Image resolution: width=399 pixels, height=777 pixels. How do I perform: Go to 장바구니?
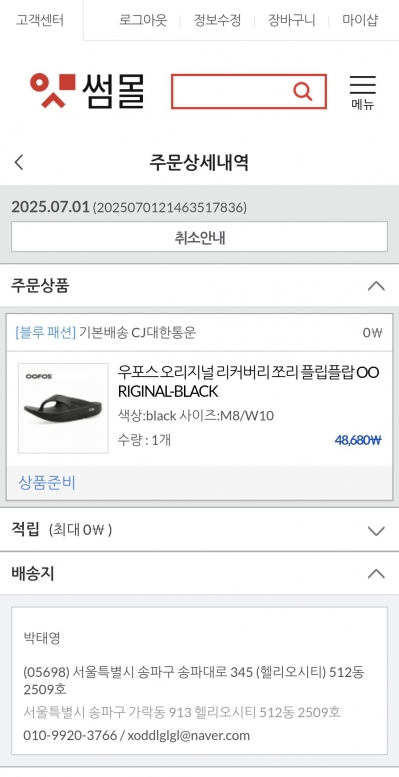[x=291, y=20]
